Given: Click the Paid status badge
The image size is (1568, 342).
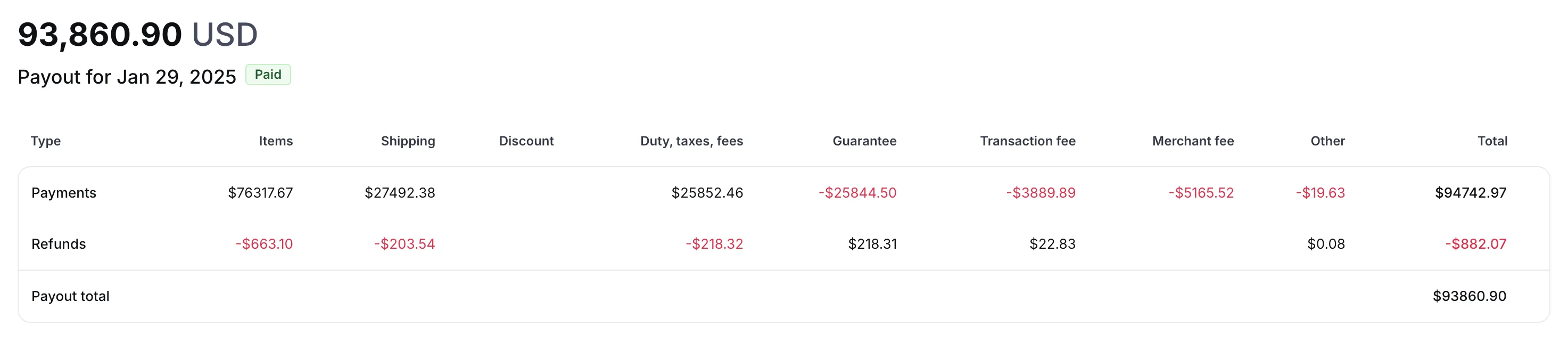Looking at the screenshot, I should (x=268, y=75).
